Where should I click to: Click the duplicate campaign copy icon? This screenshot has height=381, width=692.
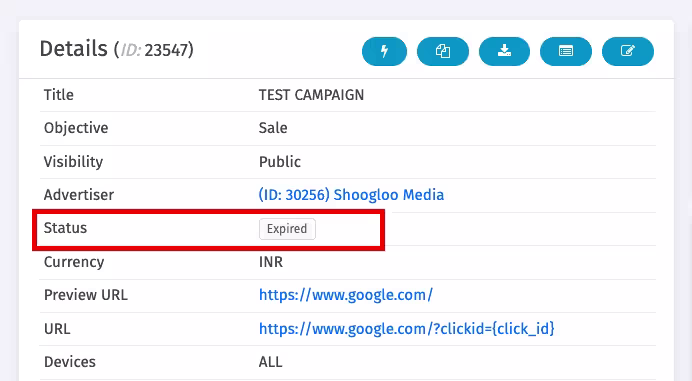pos(443,51)
